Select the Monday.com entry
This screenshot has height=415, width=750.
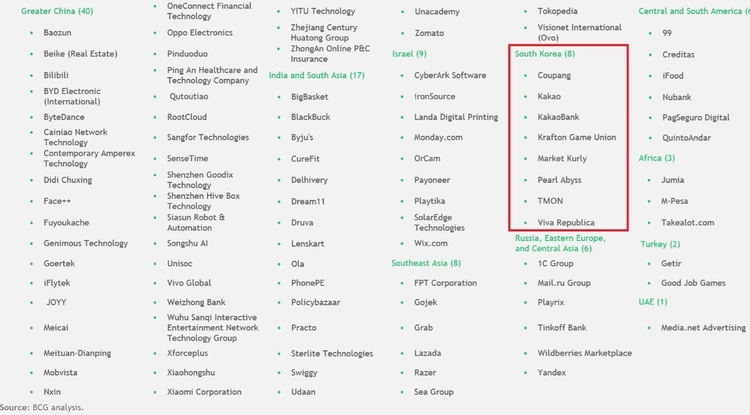(438, 137)
